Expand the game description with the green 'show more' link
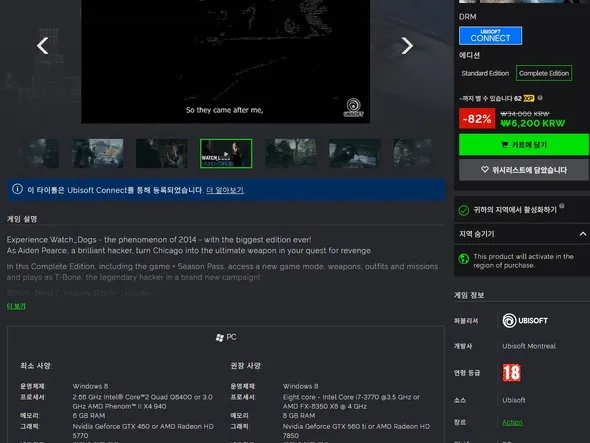 [x=16, y=306]
